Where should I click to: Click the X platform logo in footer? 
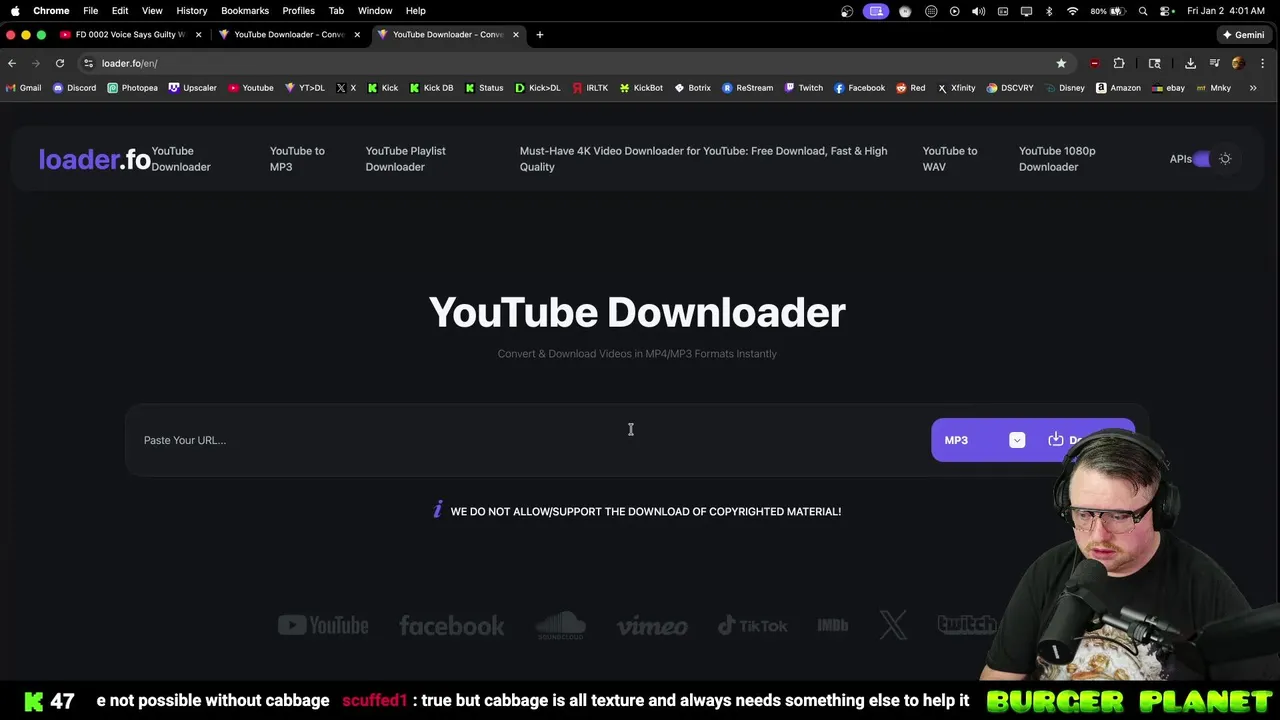(893, 626)
